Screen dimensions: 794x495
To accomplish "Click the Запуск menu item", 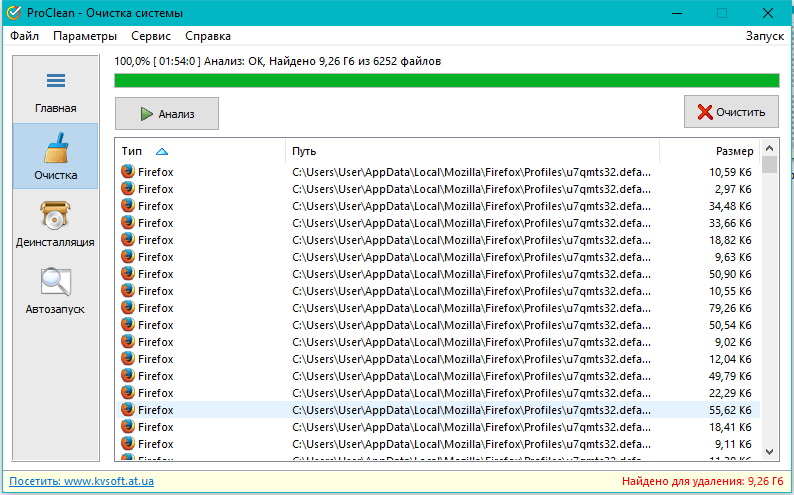I will [x=765, y=36].
